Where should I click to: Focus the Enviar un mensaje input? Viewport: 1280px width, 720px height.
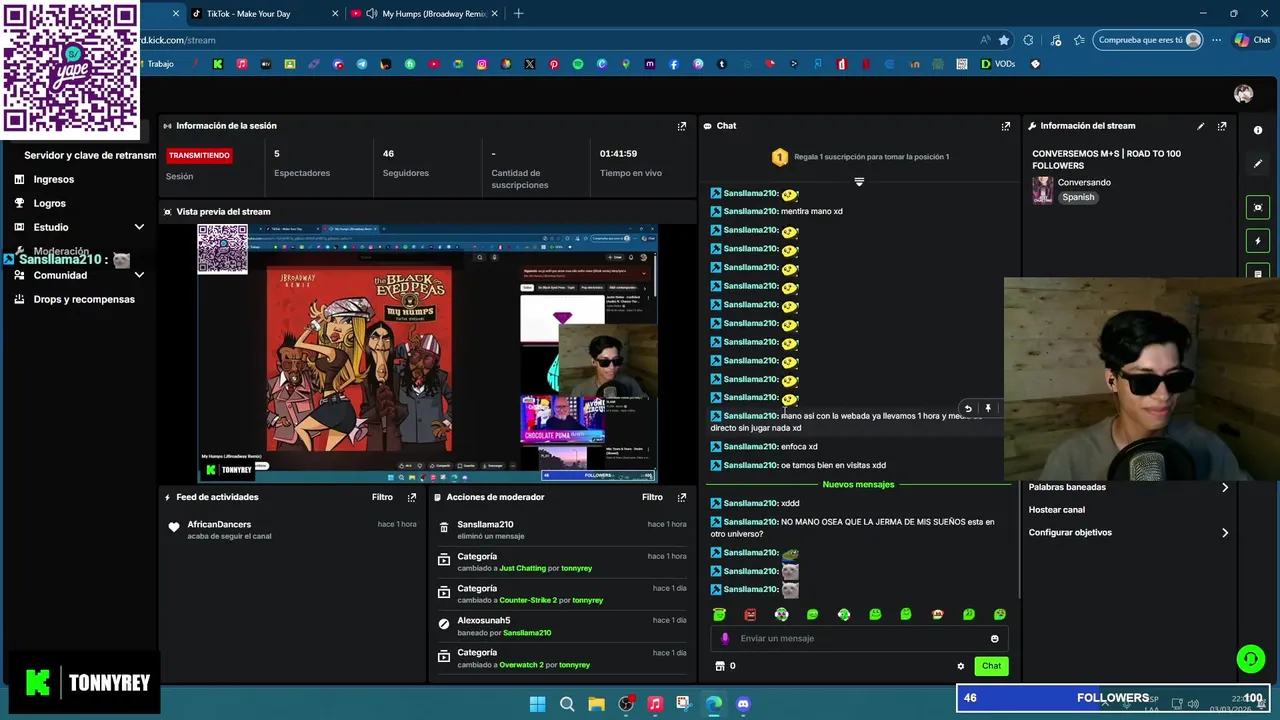click(860, 638)
